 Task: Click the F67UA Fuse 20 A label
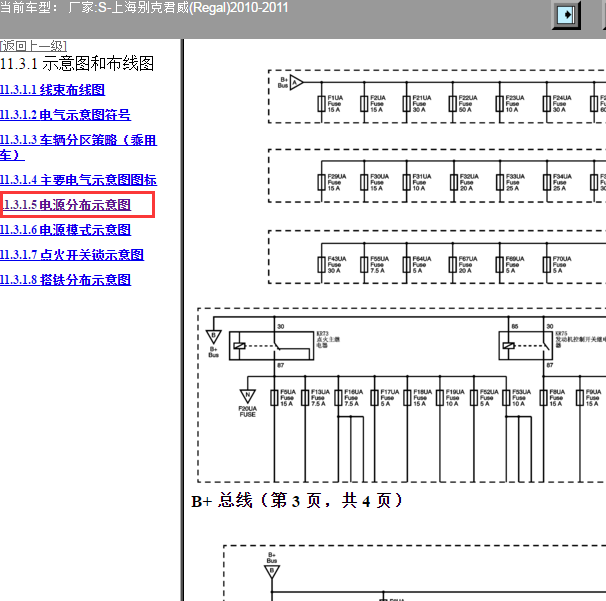[x=468, y=264]
